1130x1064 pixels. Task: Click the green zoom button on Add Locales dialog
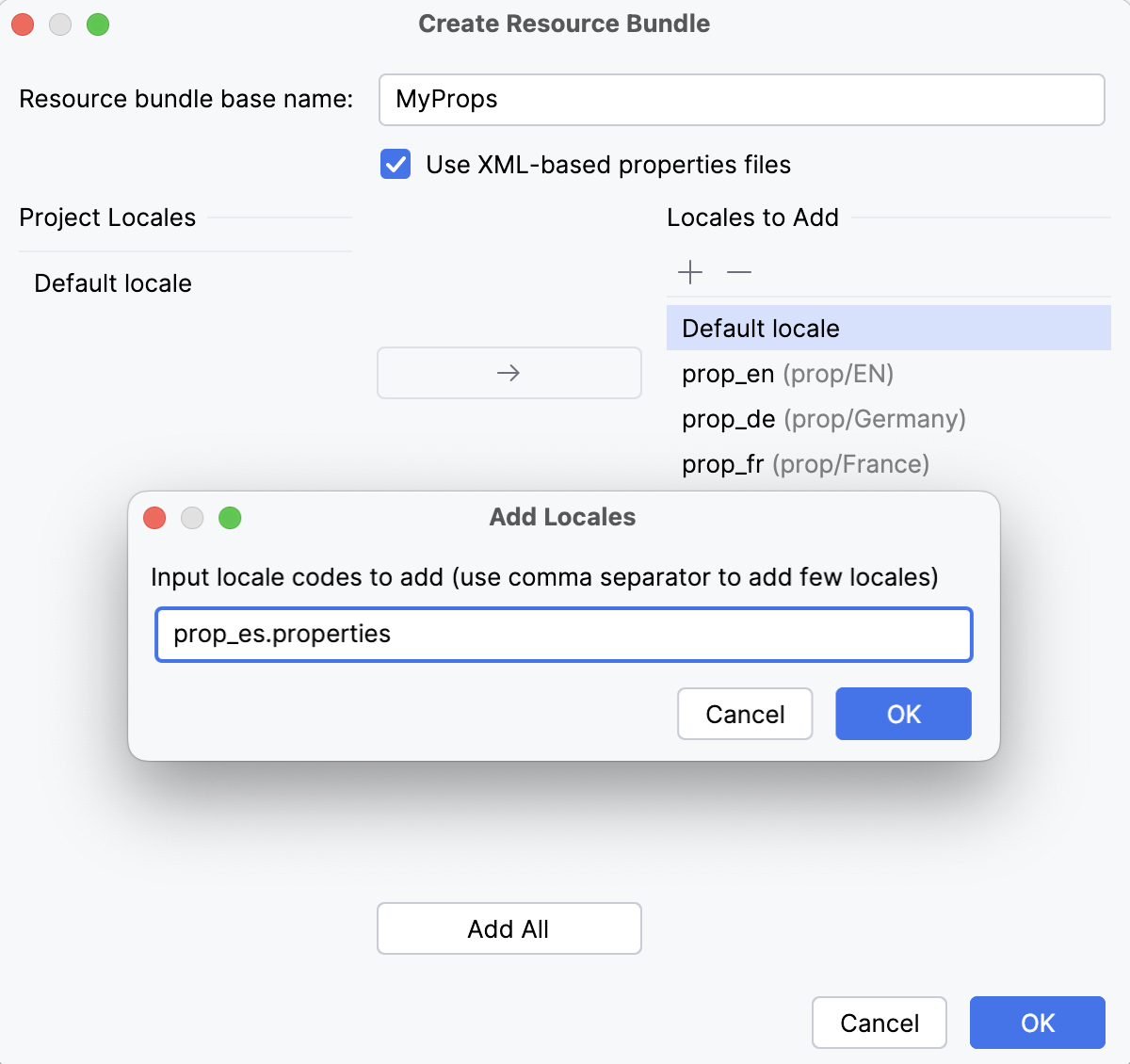pyautogui.click(x=230, y=518)
